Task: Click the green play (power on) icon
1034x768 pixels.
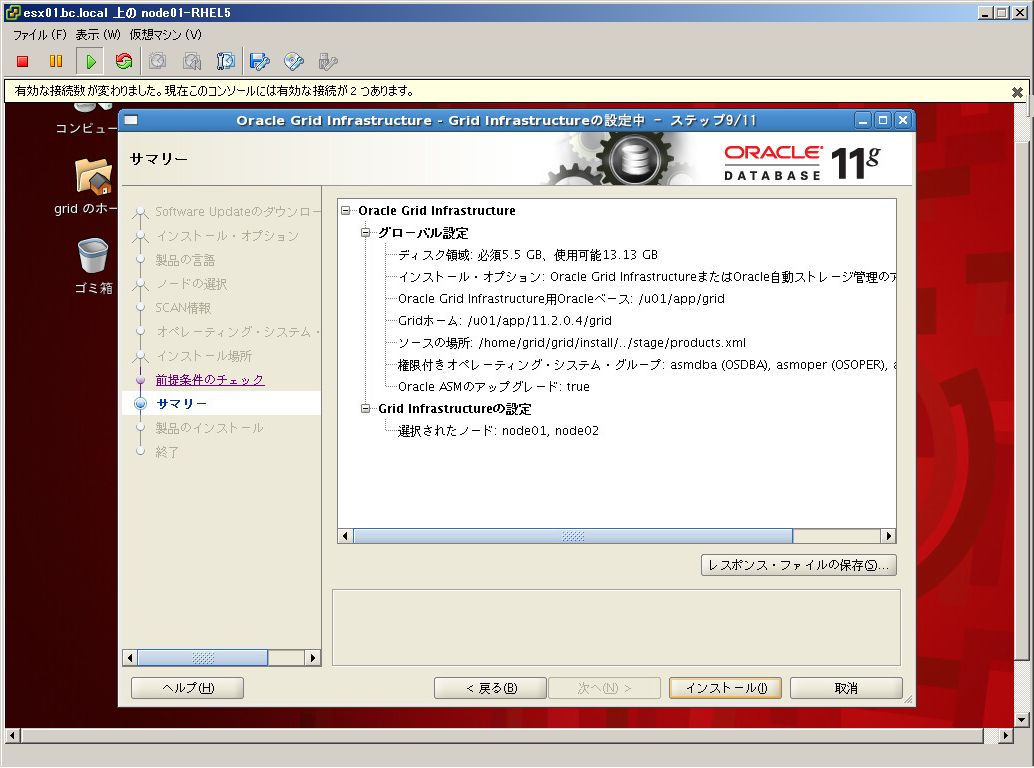Action: pyautogui.click(x=90, y=61)
